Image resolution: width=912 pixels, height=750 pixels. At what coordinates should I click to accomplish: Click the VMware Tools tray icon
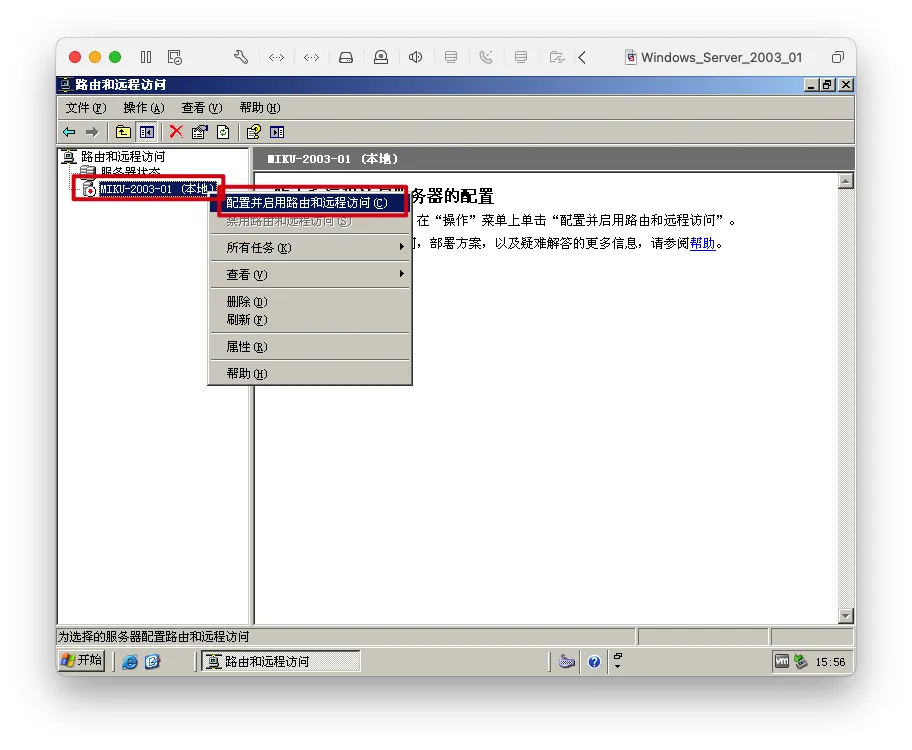tap(782, 661)
